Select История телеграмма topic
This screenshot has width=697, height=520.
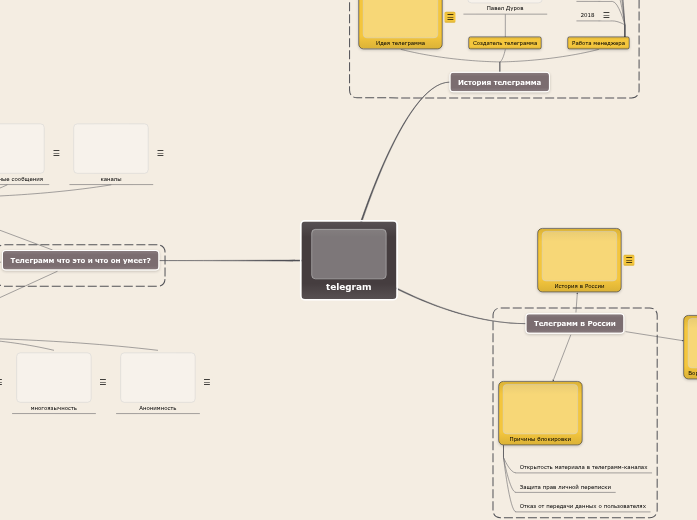pos(499,82)
